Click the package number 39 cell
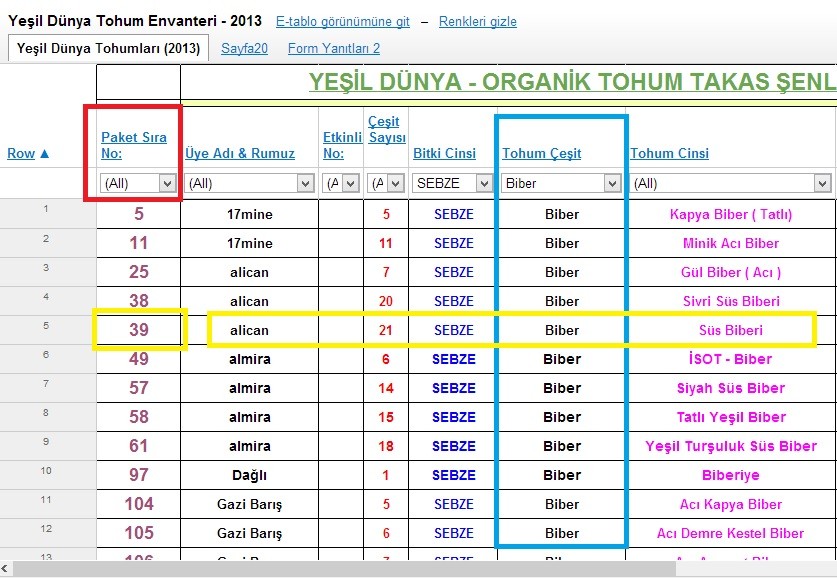This screenshot has width=837, height=578. (x=138, y=330)
